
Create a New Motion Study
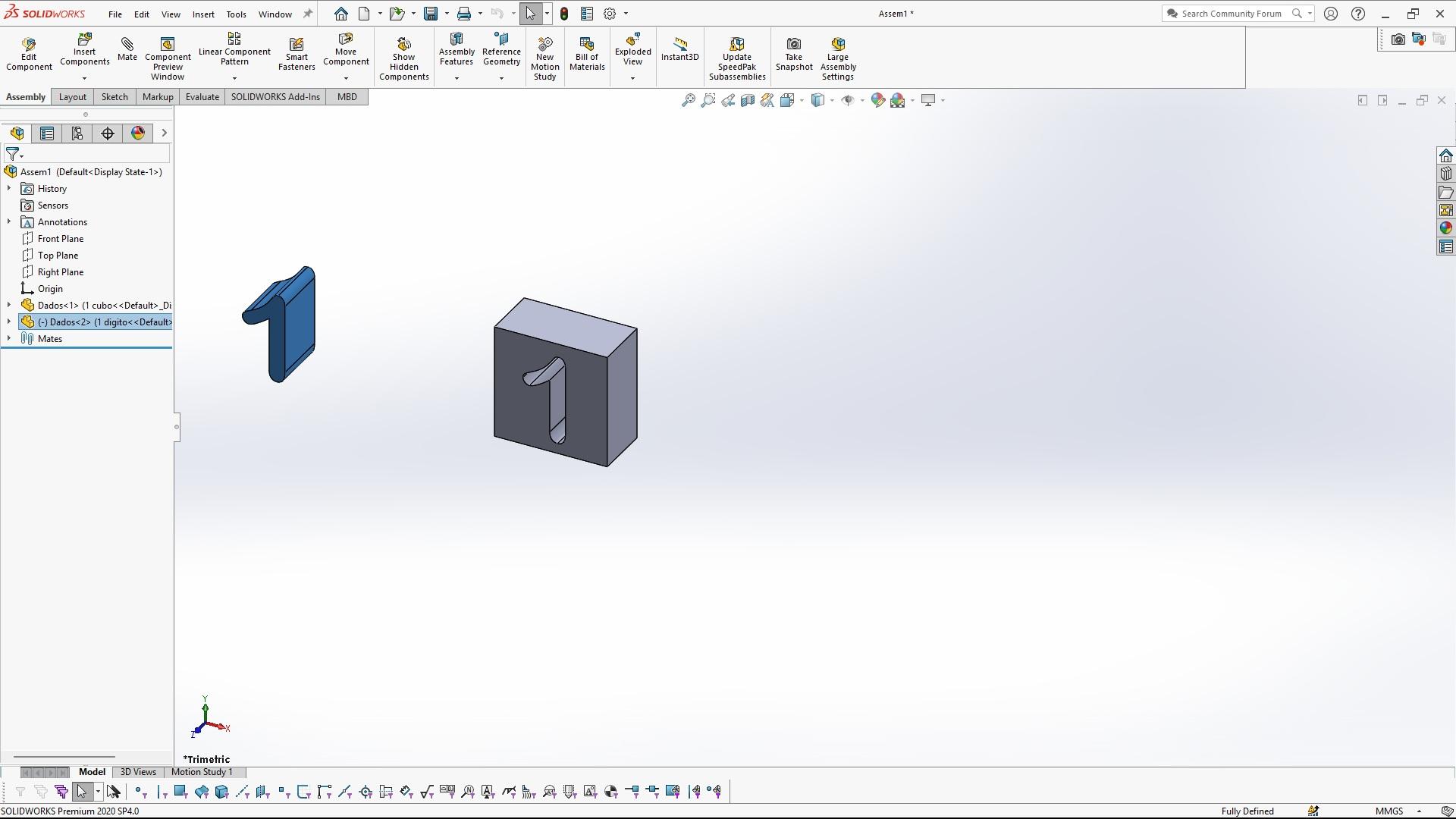pos(544,58)
